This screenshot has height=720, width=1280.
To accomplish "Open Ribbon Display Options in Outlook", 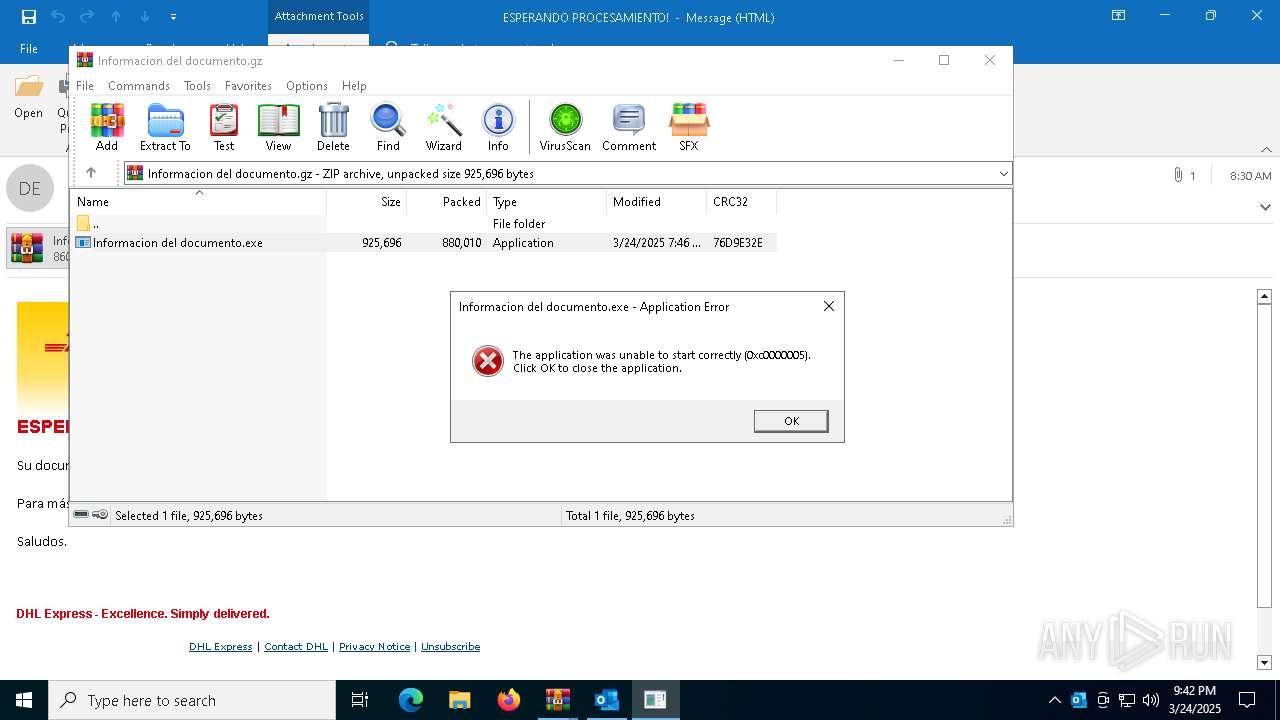I will click(1119, 16).
